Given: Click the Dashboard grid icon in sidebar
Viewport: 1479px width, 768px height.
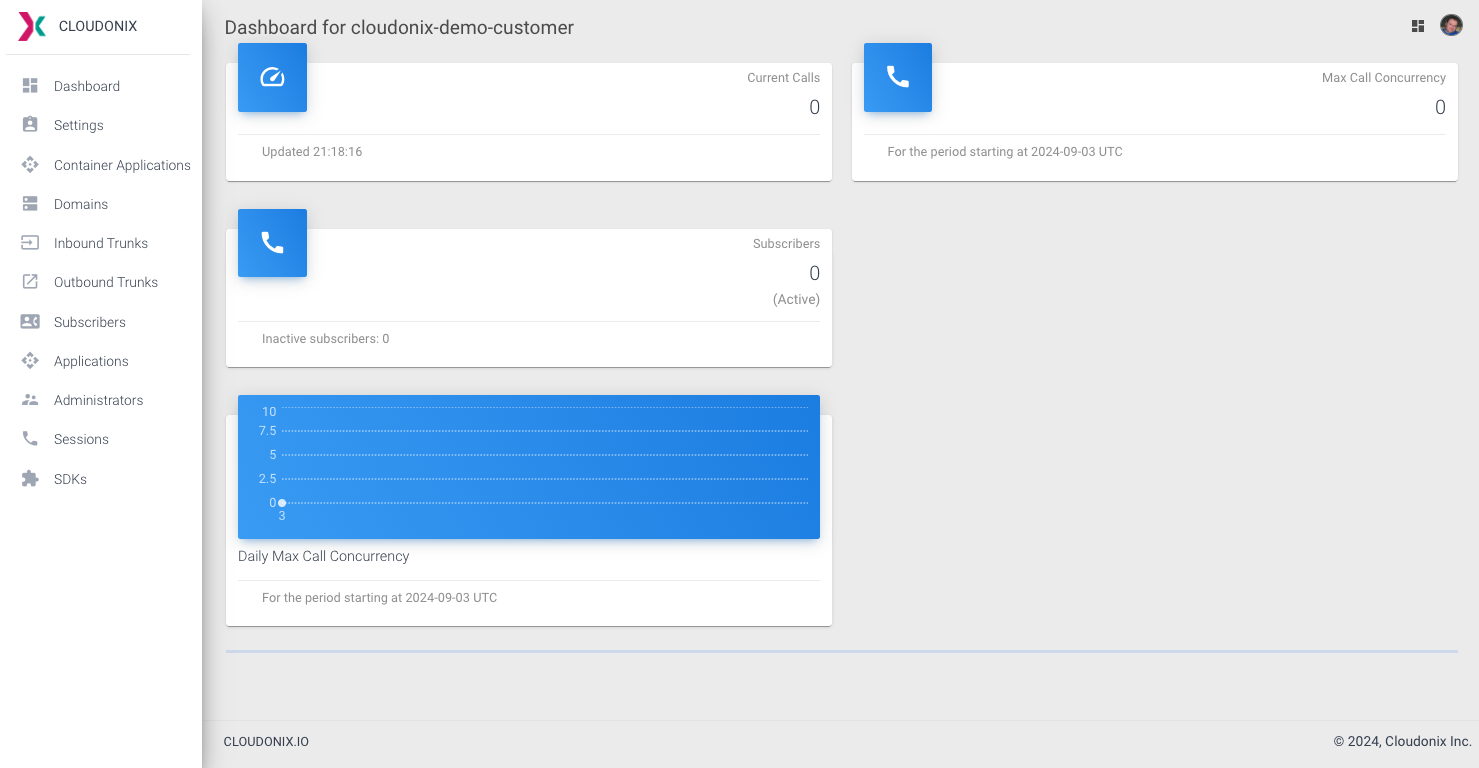Looking at the screenshot, I should tap(30, 86).
